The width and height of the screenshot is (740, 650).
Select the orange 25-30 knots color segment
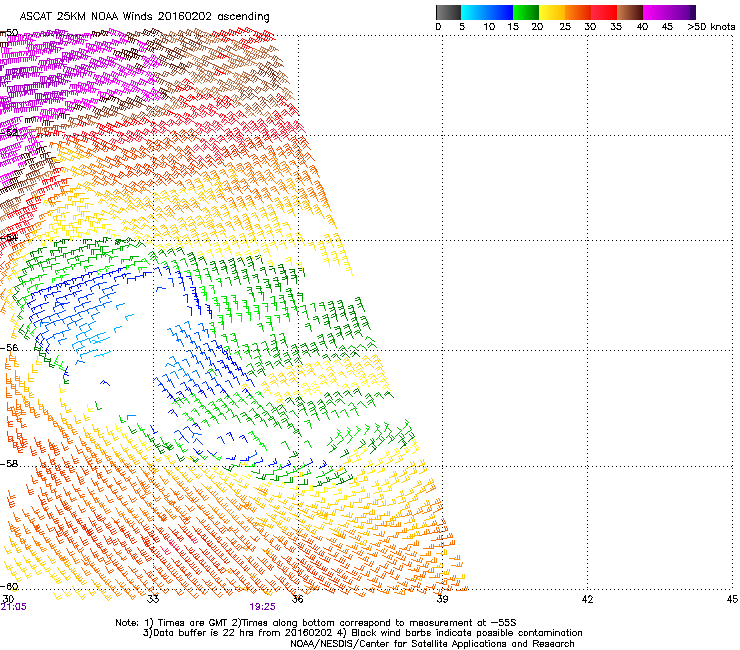pos(578,12)
